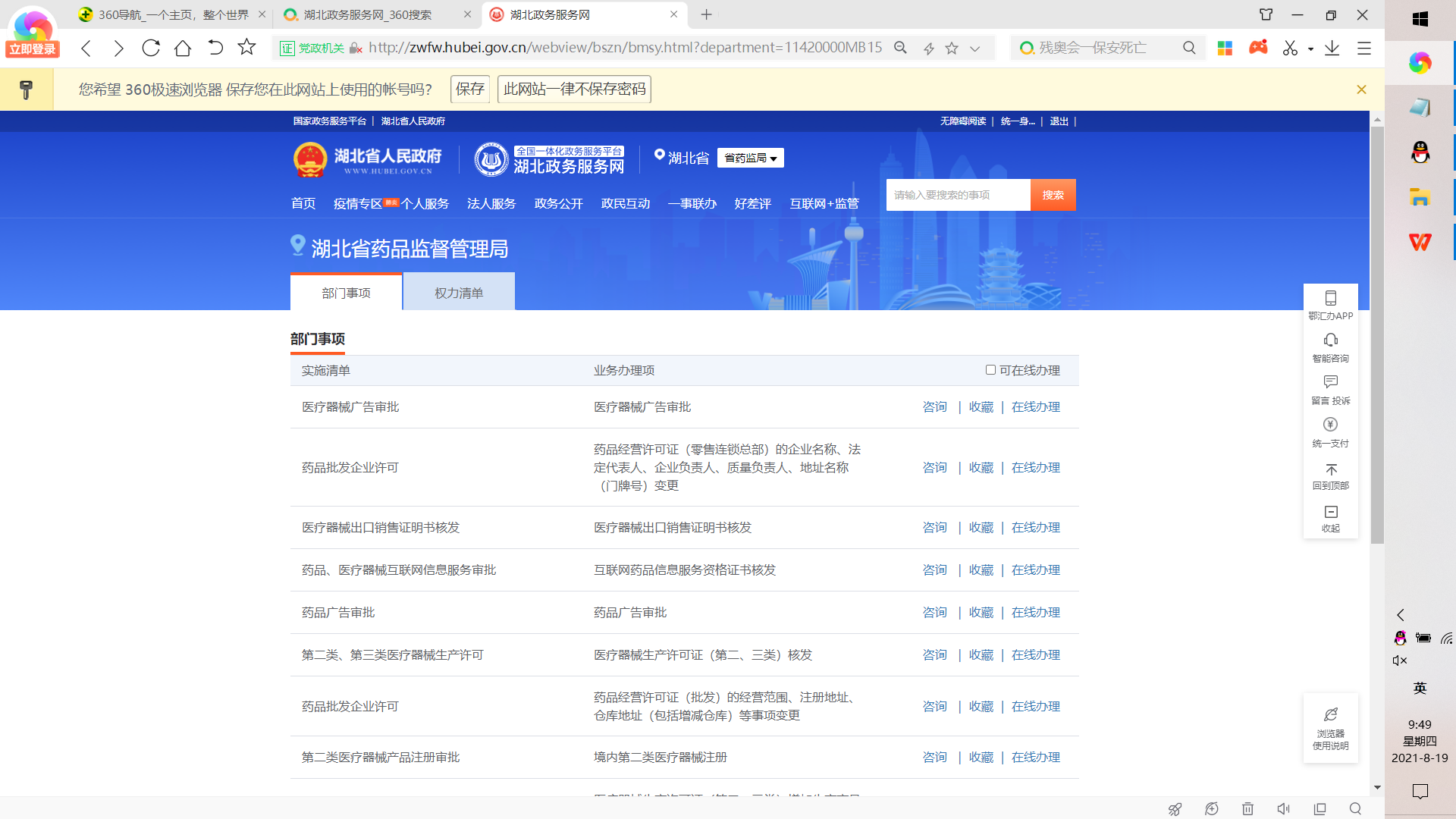
Task: Click the page vertical scrollbar thumb
Action: (1376, 334)
